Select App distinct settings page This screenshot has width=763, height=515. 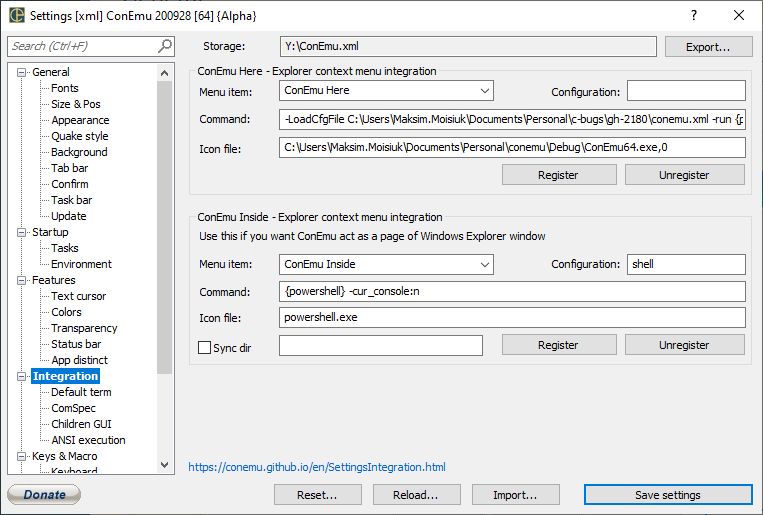click(79, 360)
